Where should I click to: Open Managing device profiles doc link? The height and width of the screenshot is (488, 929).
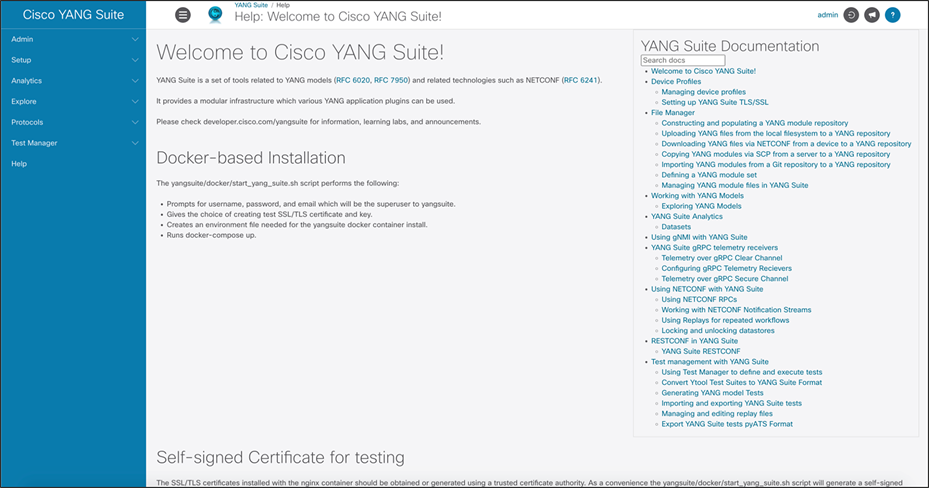click(x=704, y=92)
